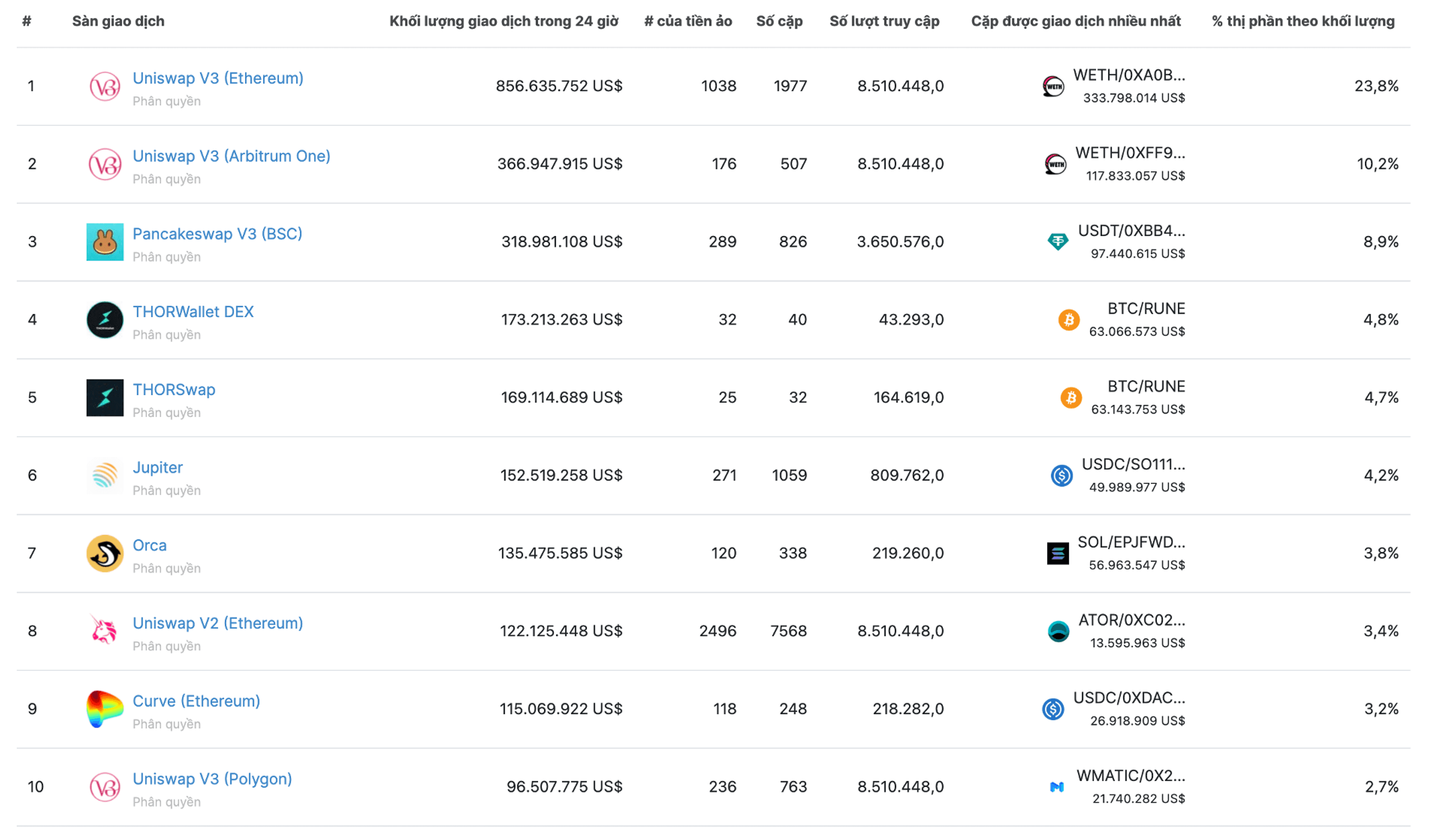Open the Uniswap V3 (Polygon) link
This screenshot has width=1442, height=840.
tap(212, 779)
